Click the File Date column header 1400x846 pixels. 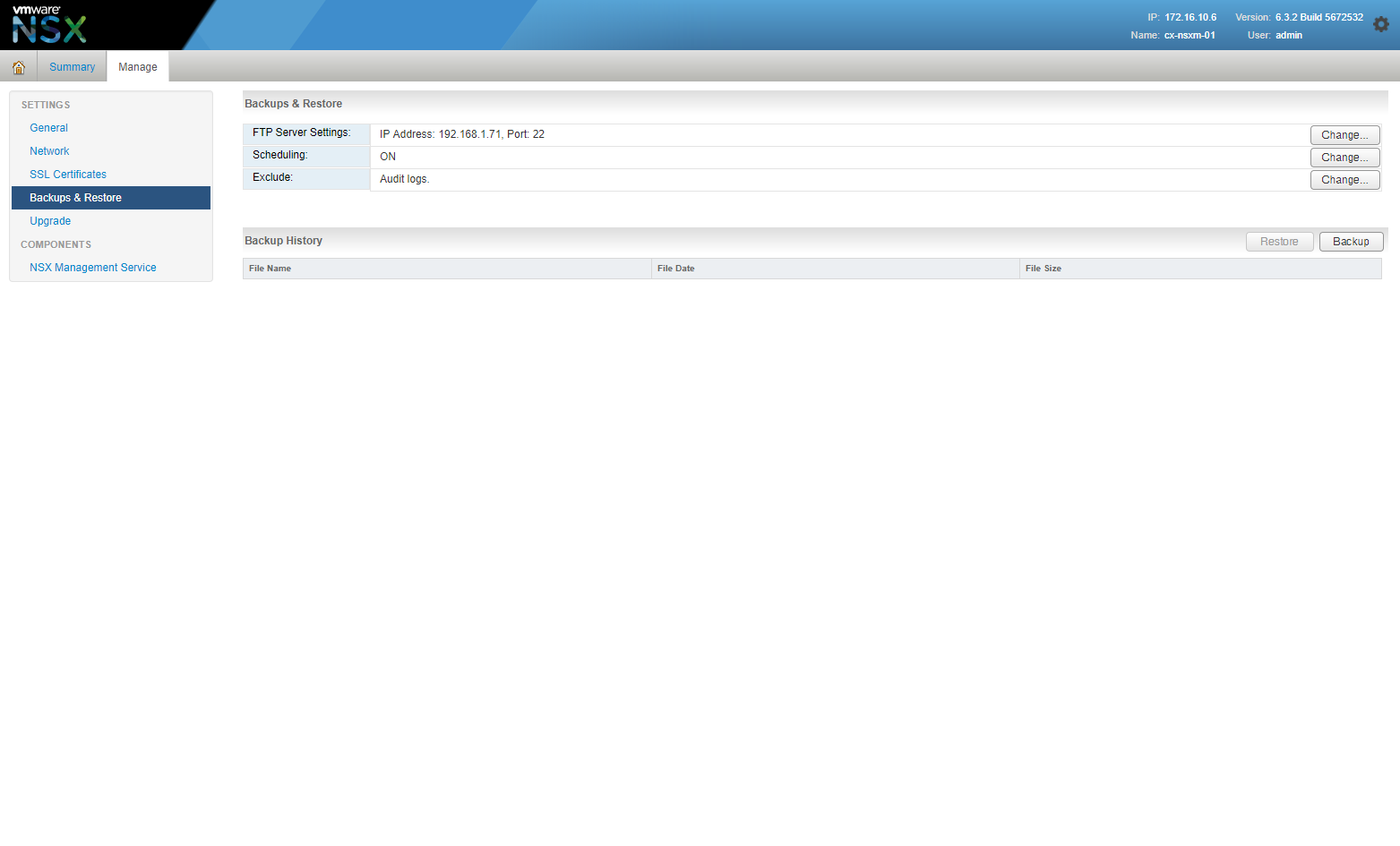point(675,269)
